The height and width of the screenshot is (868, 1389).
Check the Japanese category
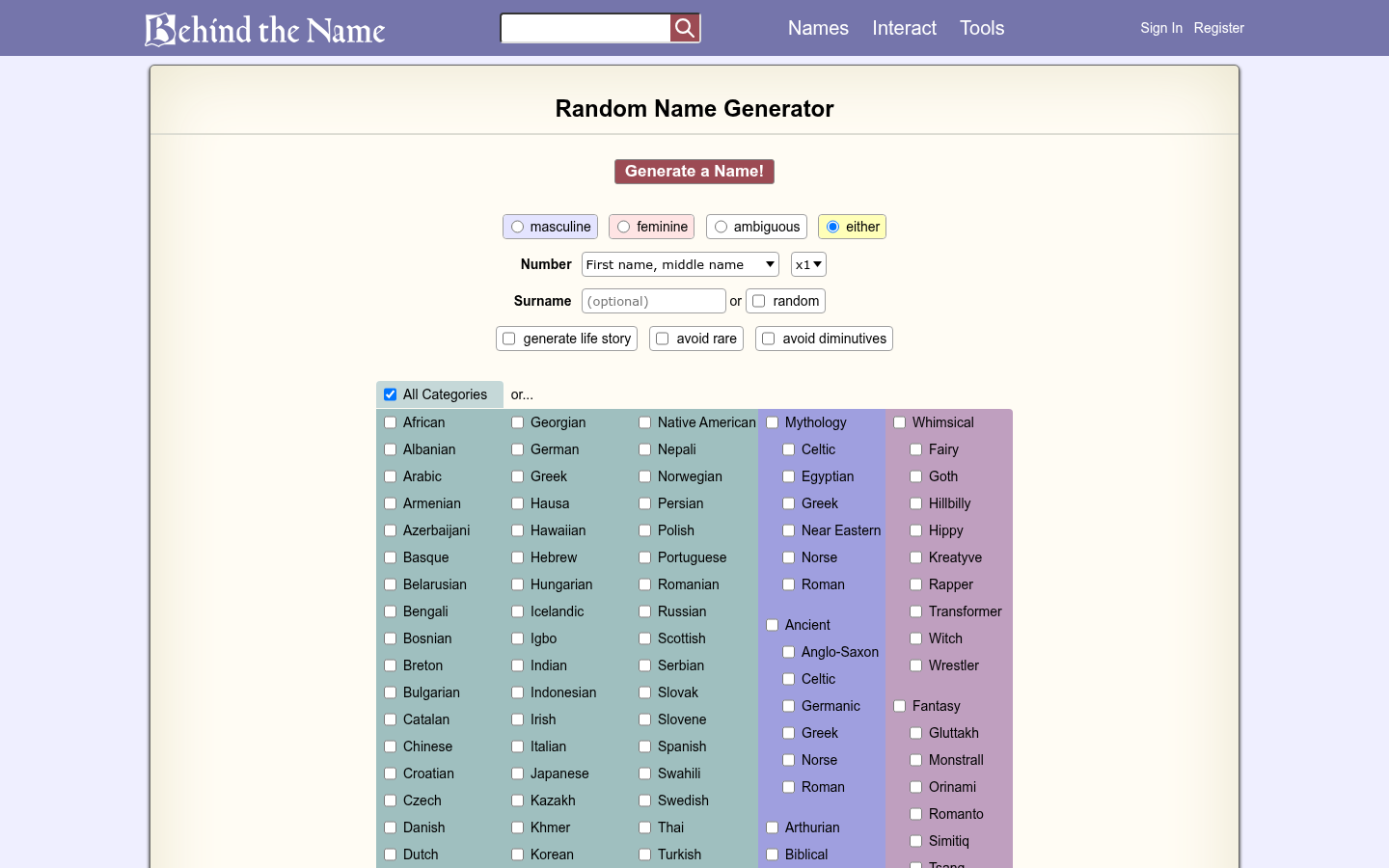[x=518, y=773]
